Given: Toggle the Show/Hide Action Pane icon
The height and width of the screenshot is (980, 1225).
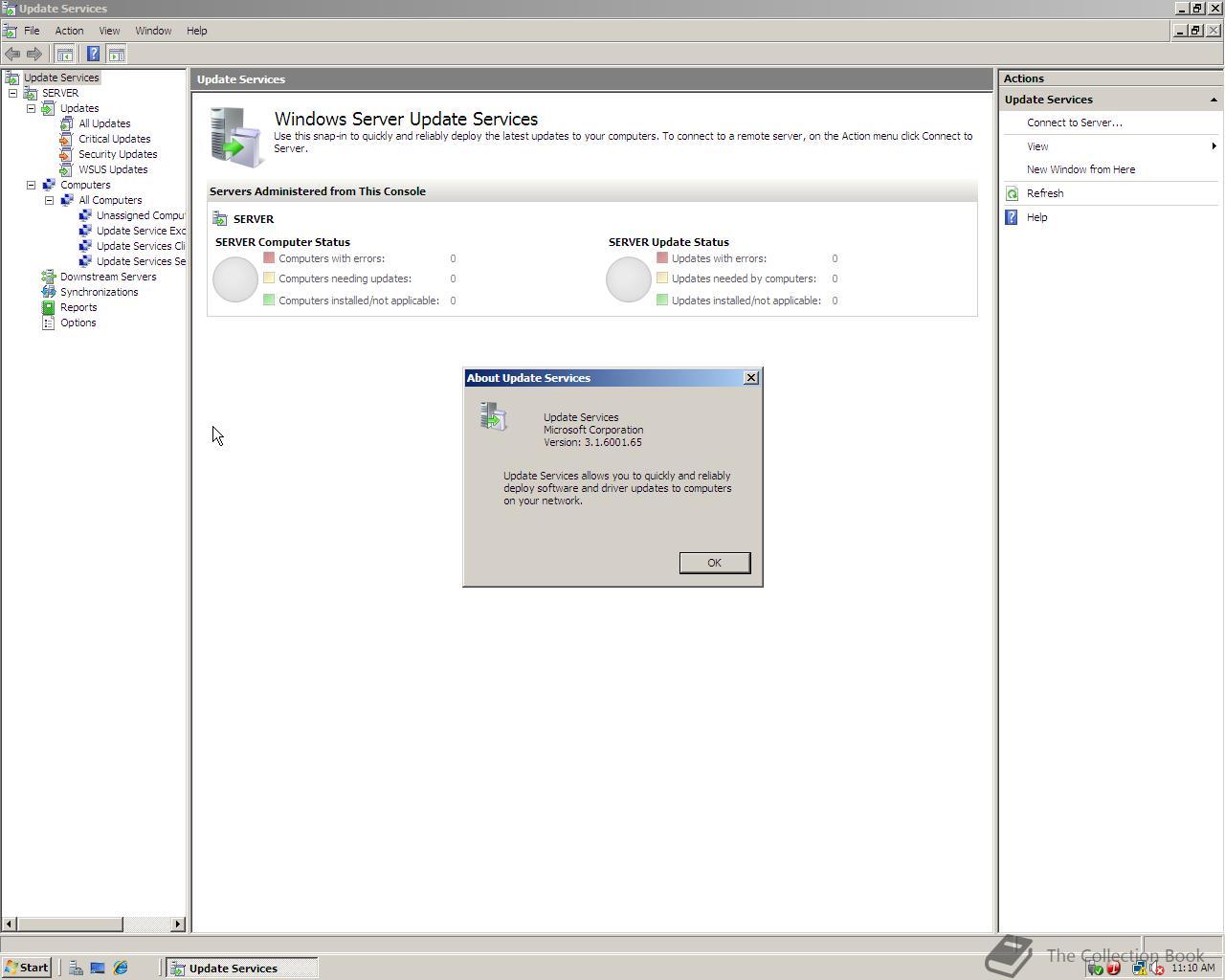Looking at the screenshot, I should [117, 55].
